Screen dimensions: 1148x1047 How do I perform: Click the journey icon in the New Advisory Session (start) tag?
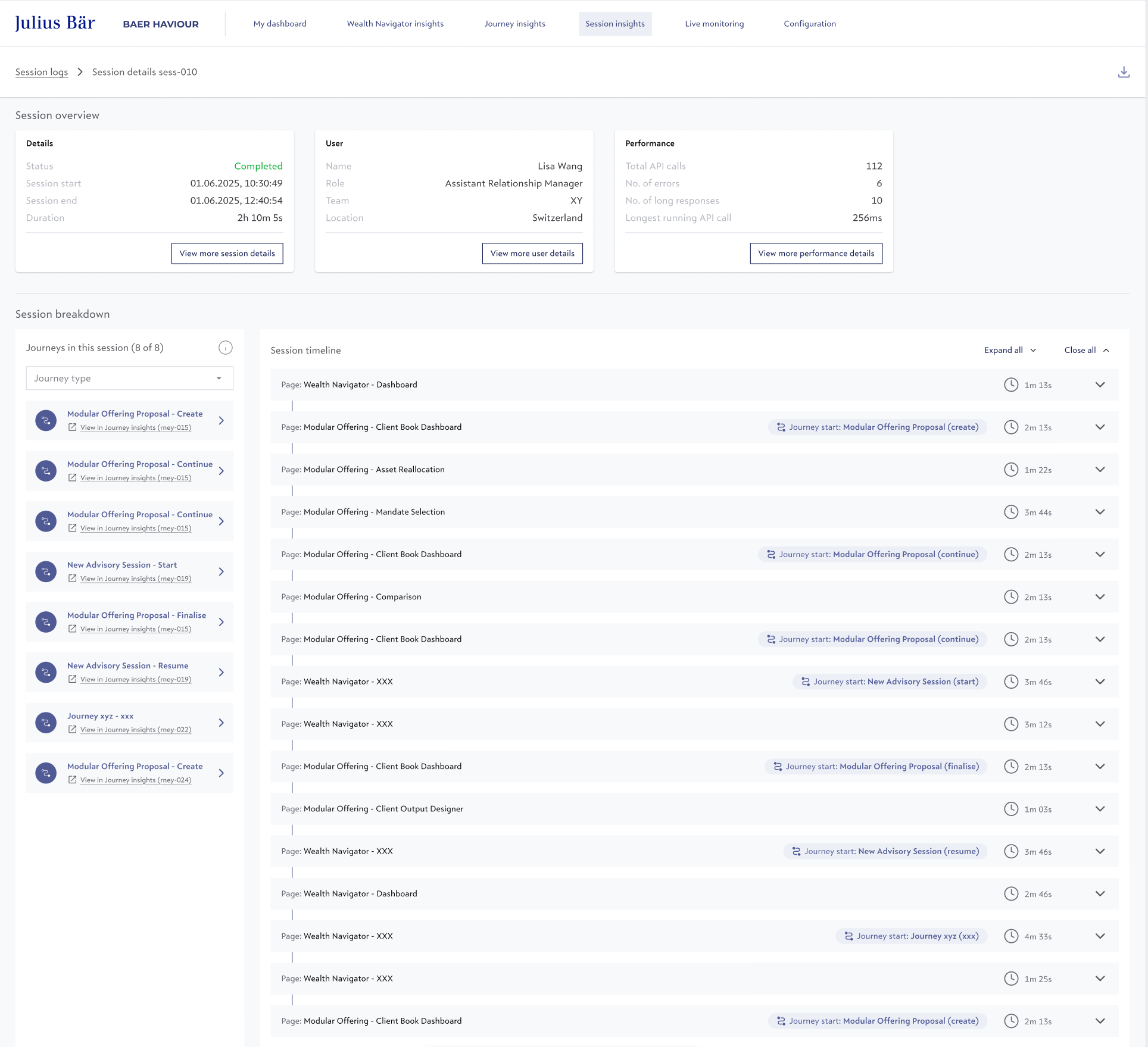tap(806, 682)
